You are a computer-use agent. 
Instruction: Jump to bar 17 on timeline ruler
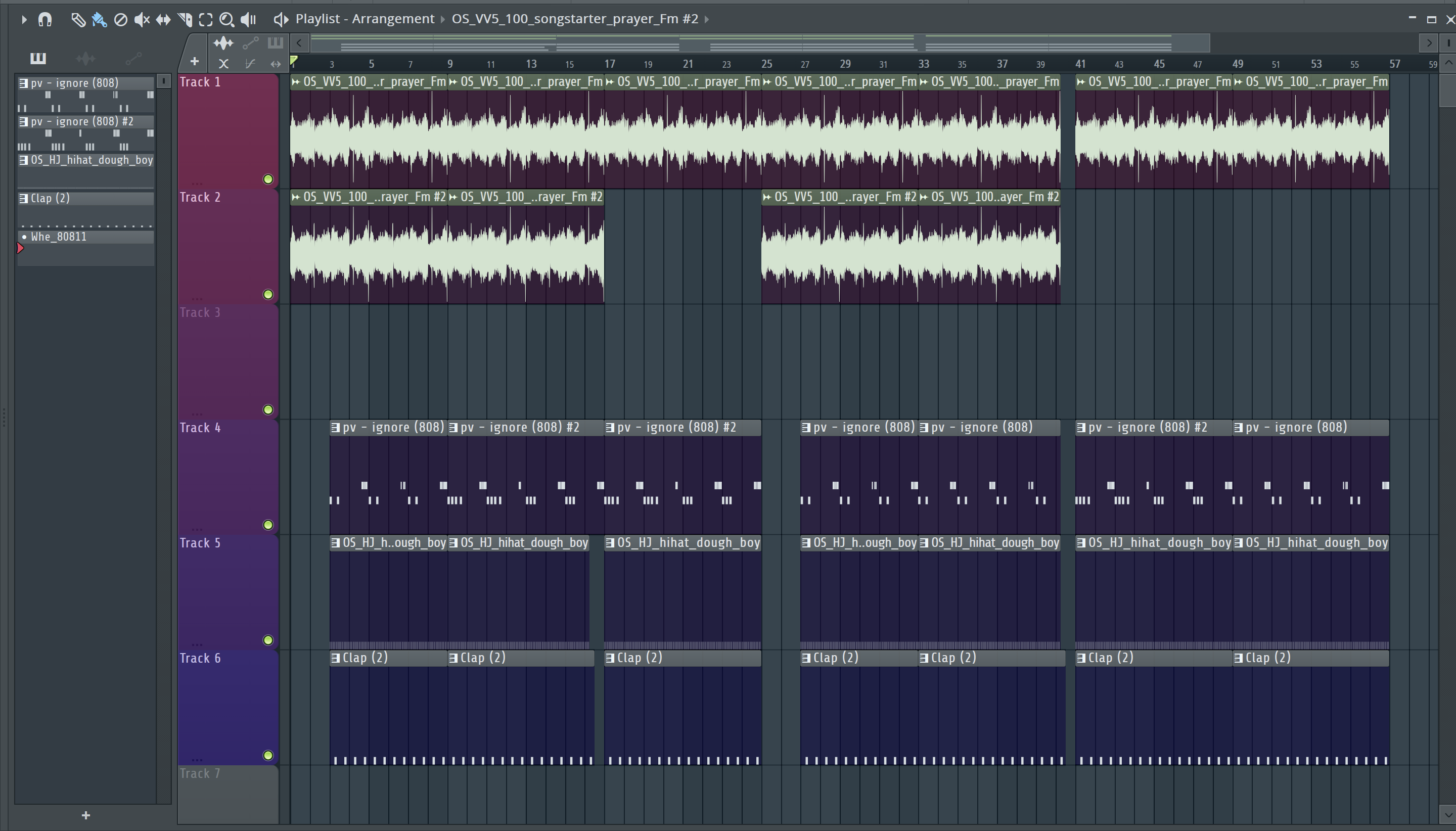tap(610, 64)
